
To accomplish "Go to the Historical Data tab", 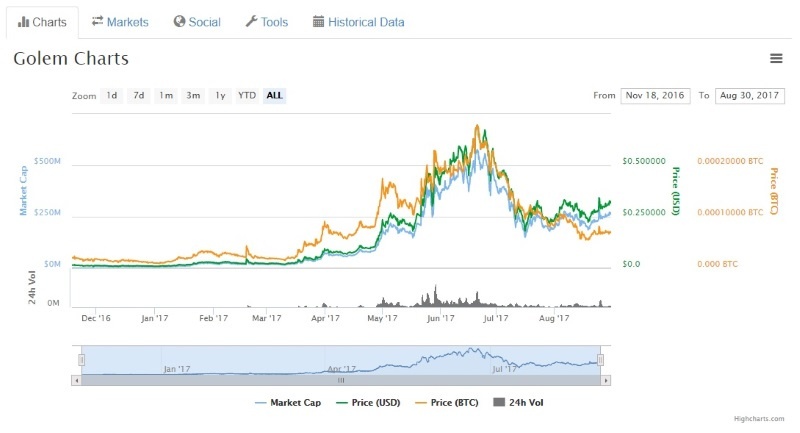I will (x=359, y=22).
